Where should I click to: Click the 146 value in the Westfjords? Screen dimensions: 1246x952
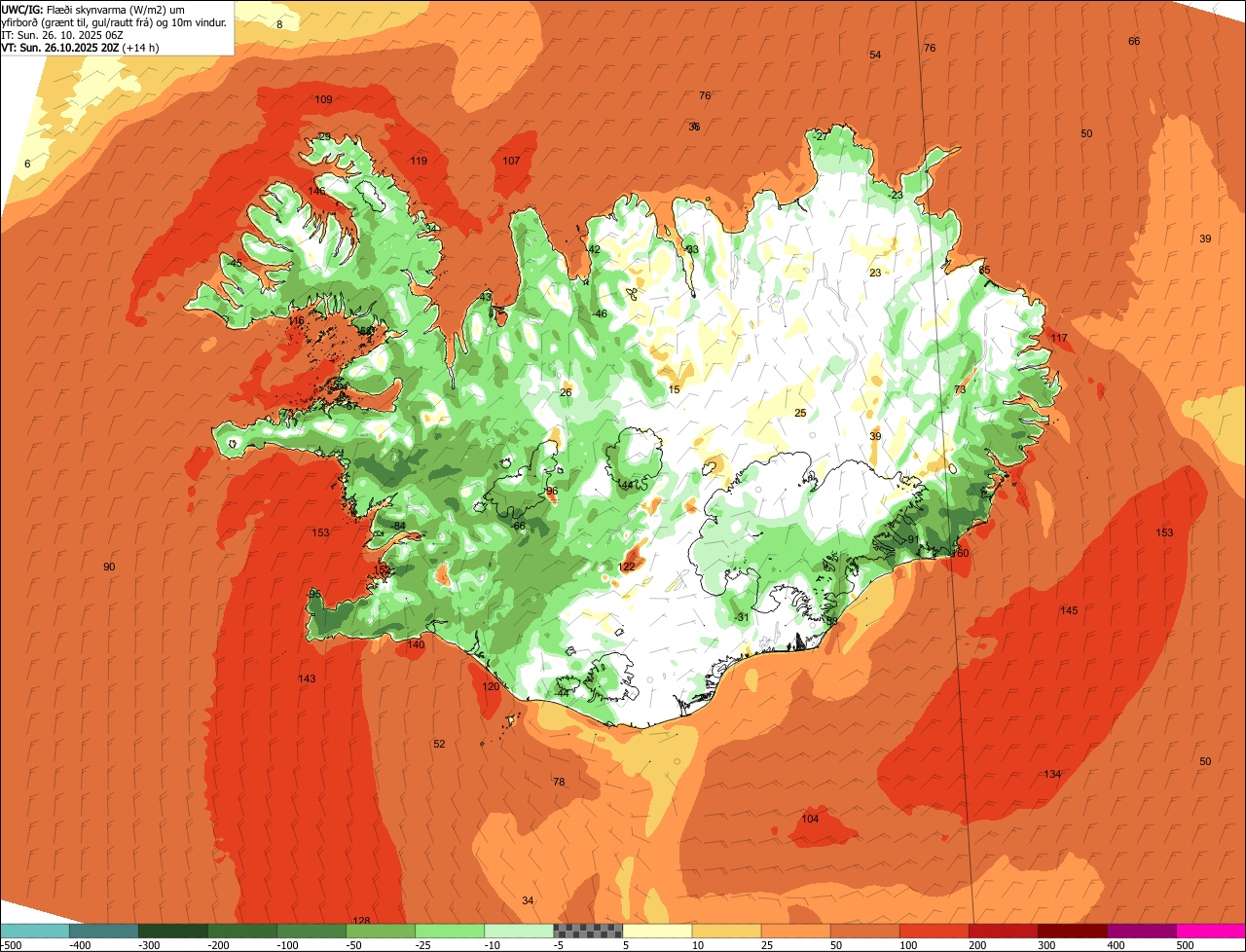[317, 191]
